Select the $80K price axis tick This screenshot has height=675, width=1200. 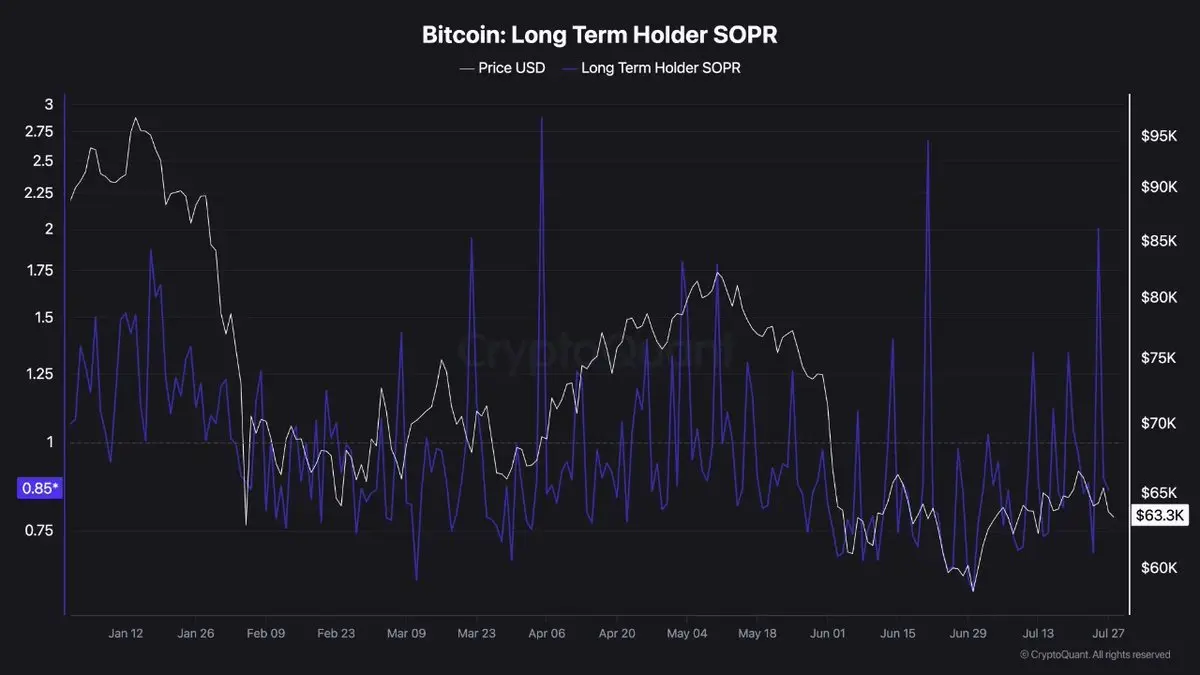pos(1160,297)
